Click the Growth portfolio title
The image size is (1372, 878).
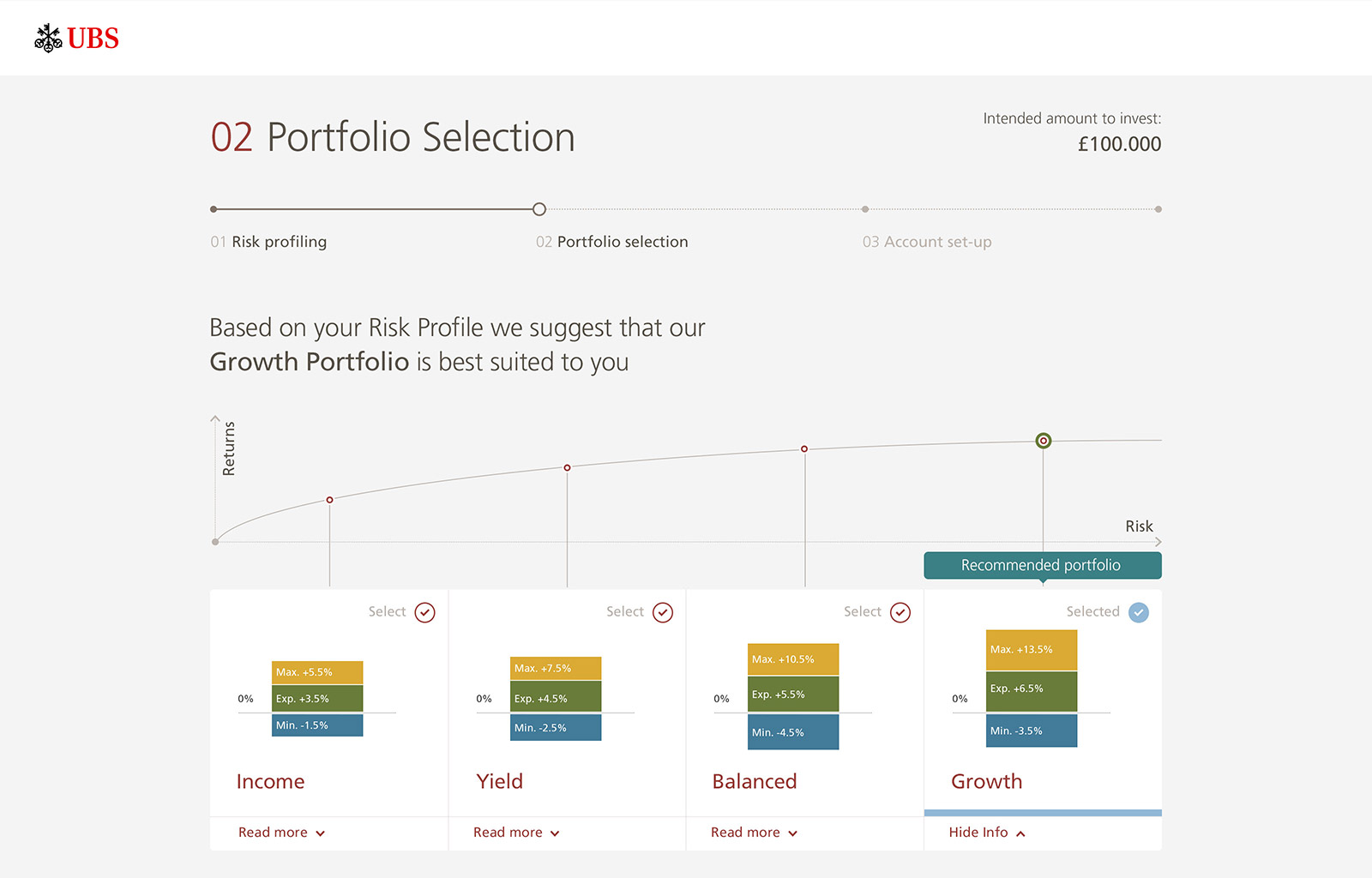(987, 781)
